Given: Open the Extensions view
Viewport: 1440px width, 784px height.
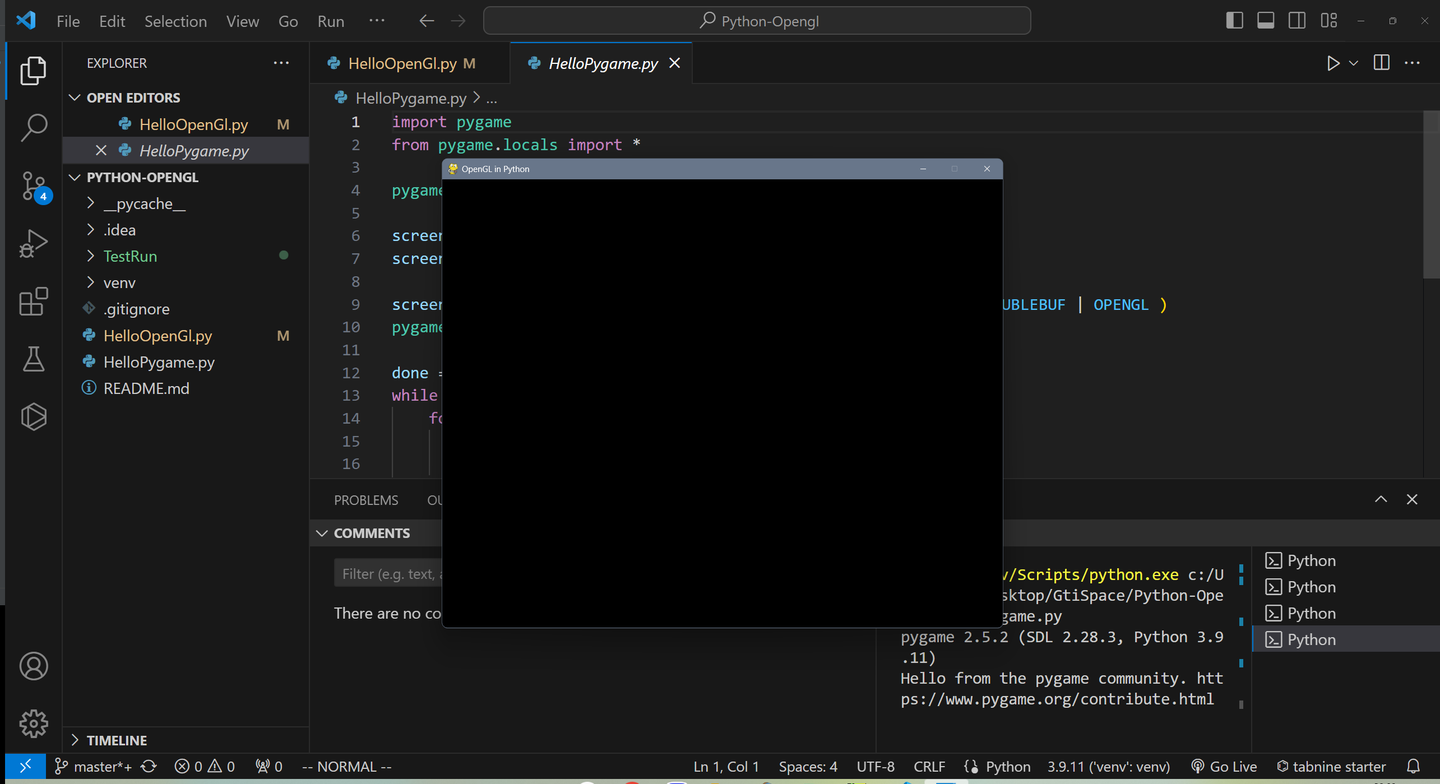Looking at the screenshot, I should click(x=34, y=301).
